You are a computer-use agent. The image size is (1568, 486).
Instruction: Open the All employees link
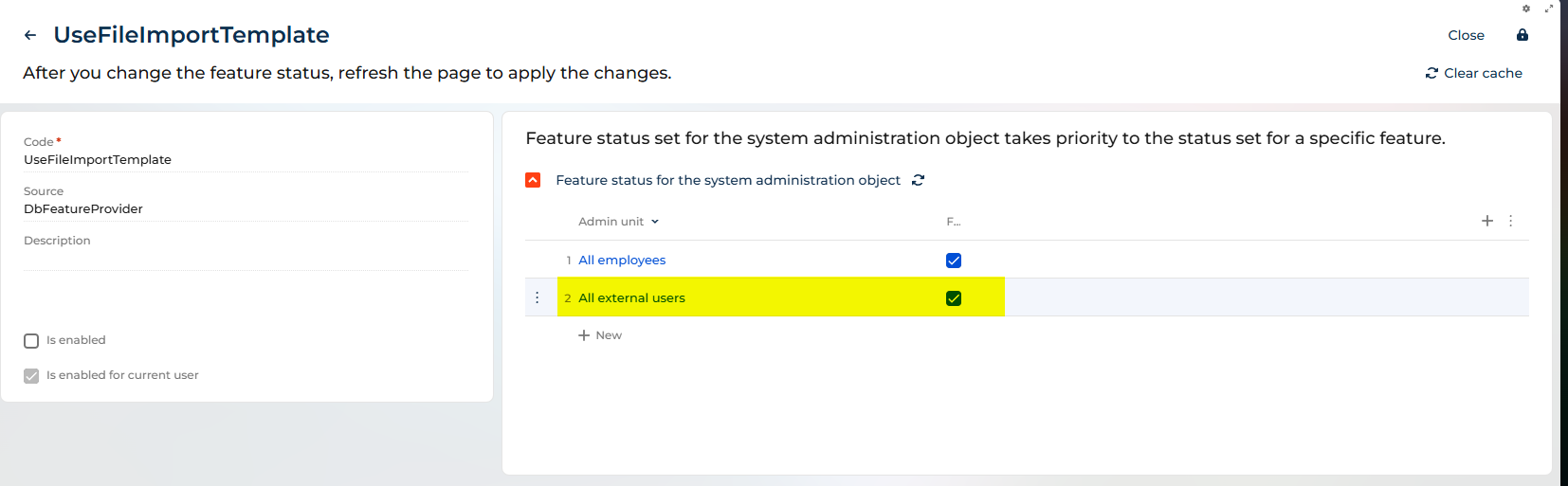[622, 261]
